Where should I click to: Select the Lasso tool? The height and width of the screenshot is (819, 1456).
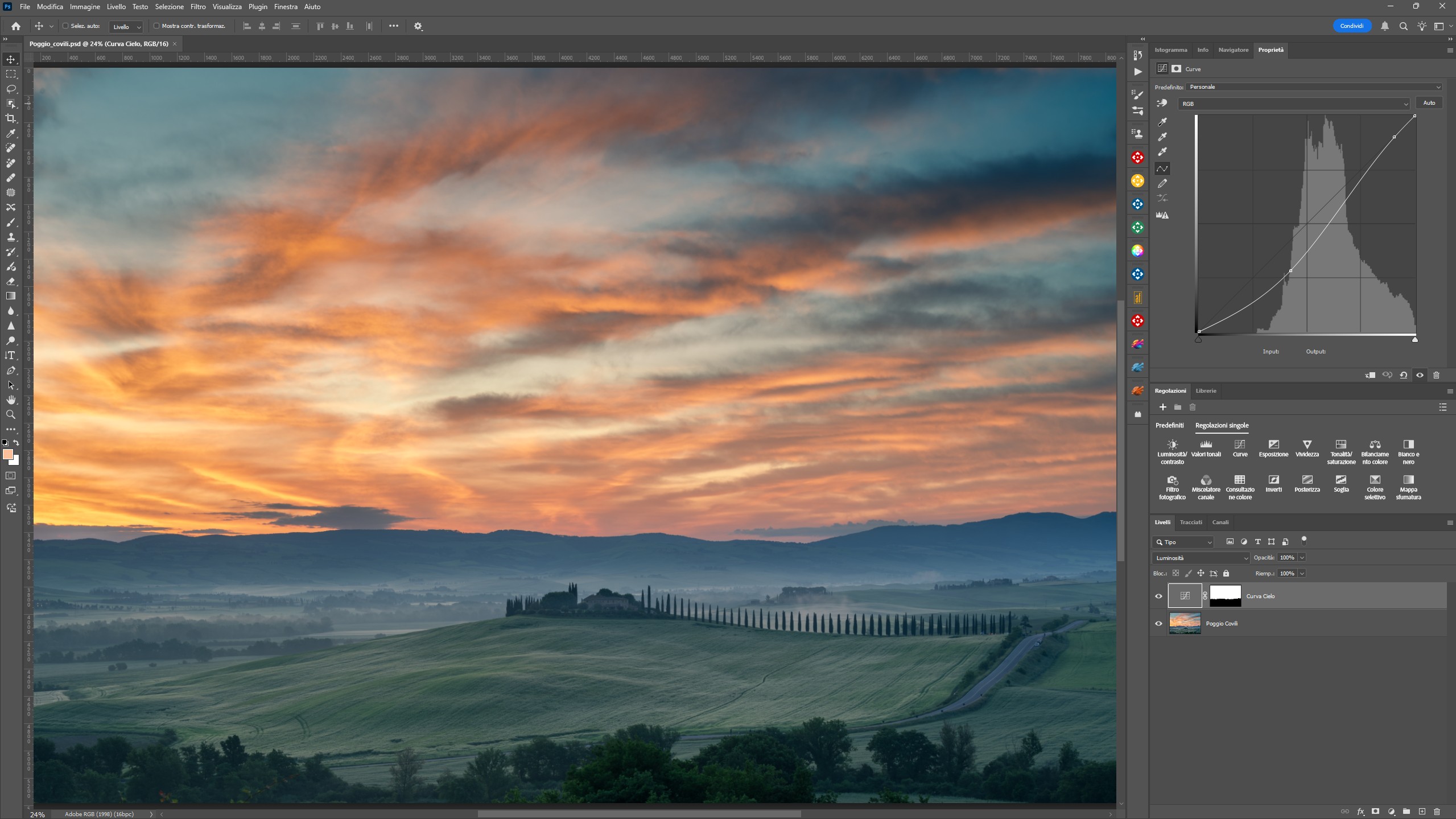point(11,89)
